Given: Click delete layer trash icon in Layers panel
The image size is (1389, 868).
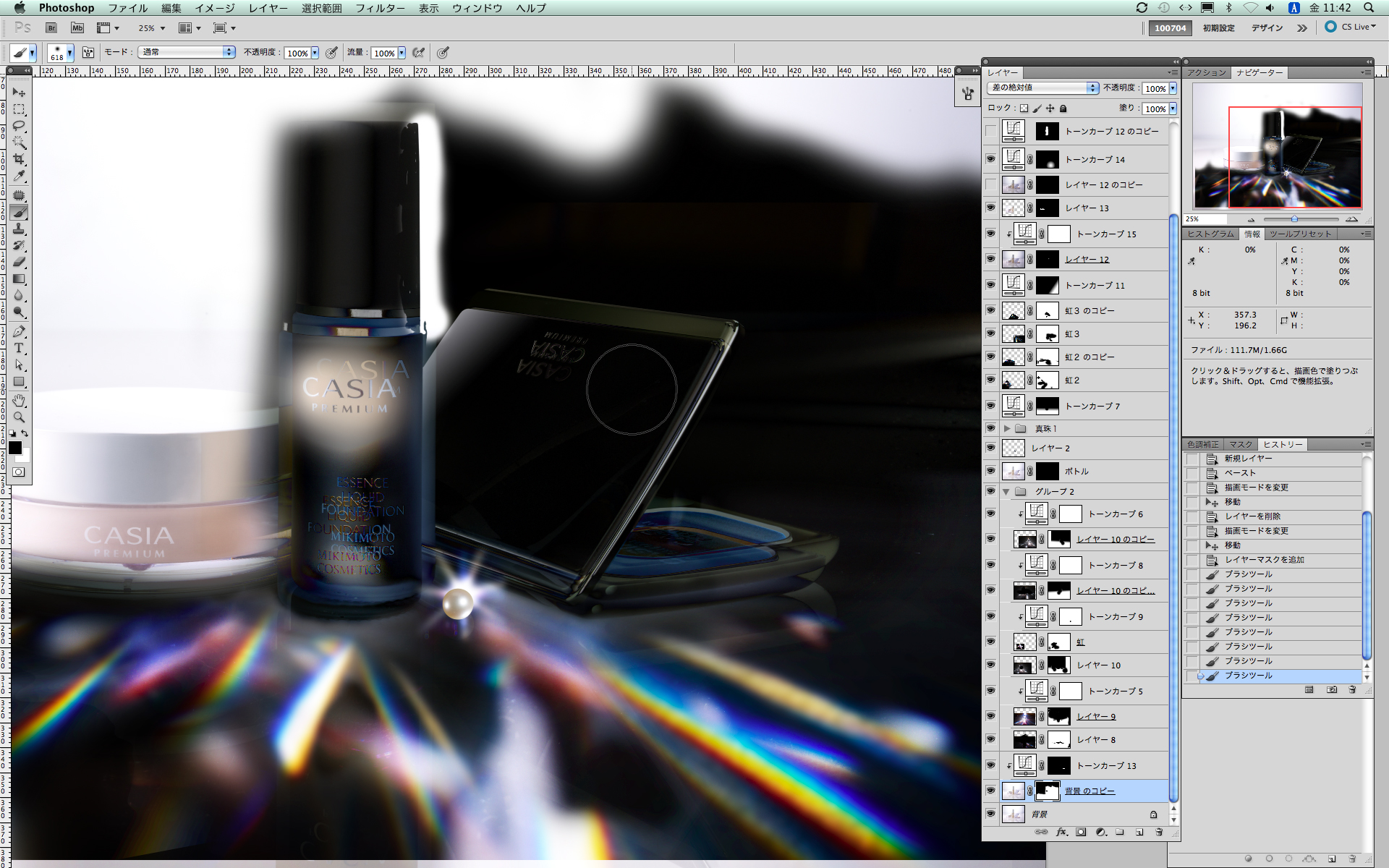Looking at the screenshot, I should pos(1159,833).
